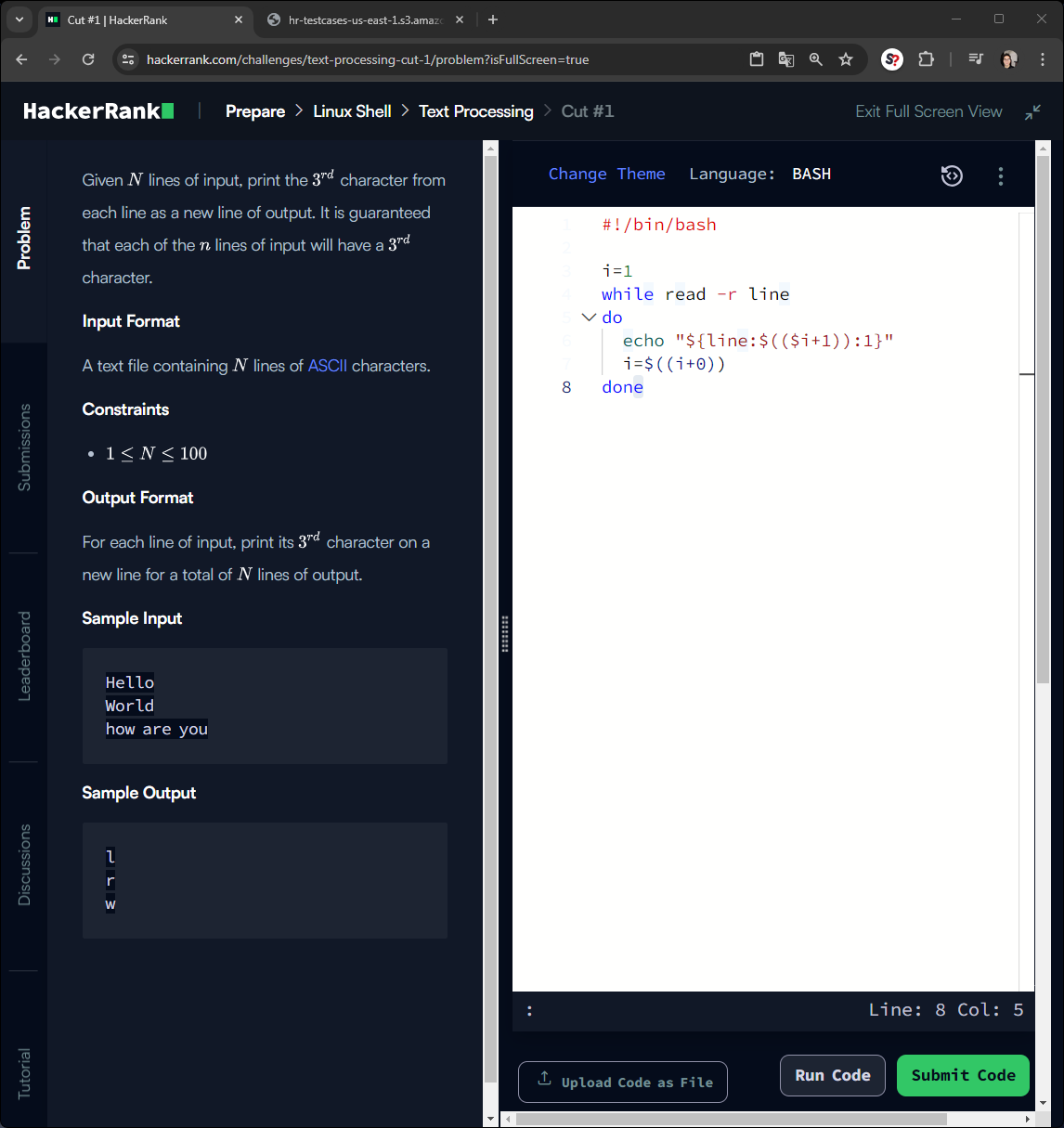Click the problem panel vertical scrollbar

click(x=491, y=620)
